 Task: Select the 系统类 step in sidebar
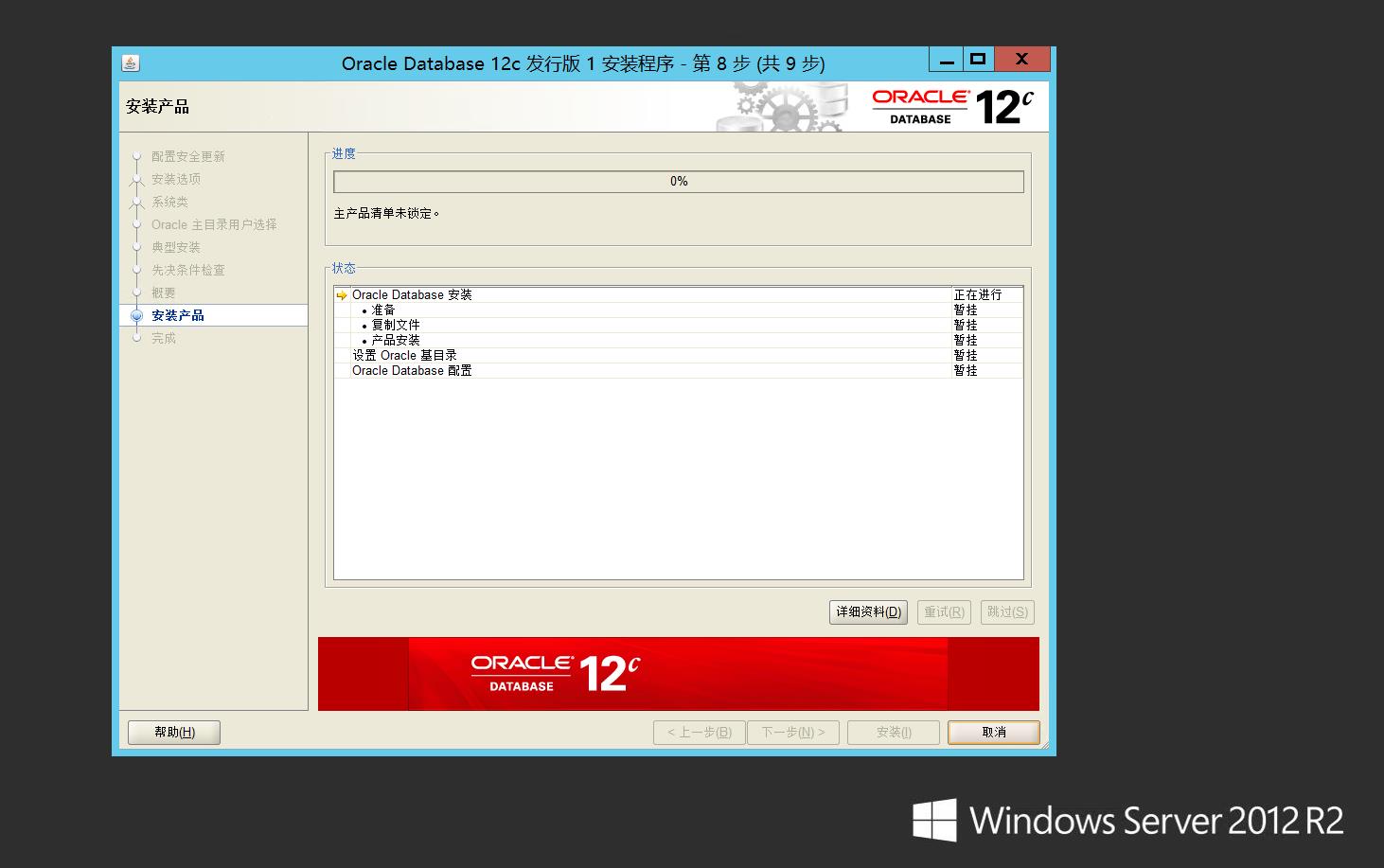click(169, 202)
